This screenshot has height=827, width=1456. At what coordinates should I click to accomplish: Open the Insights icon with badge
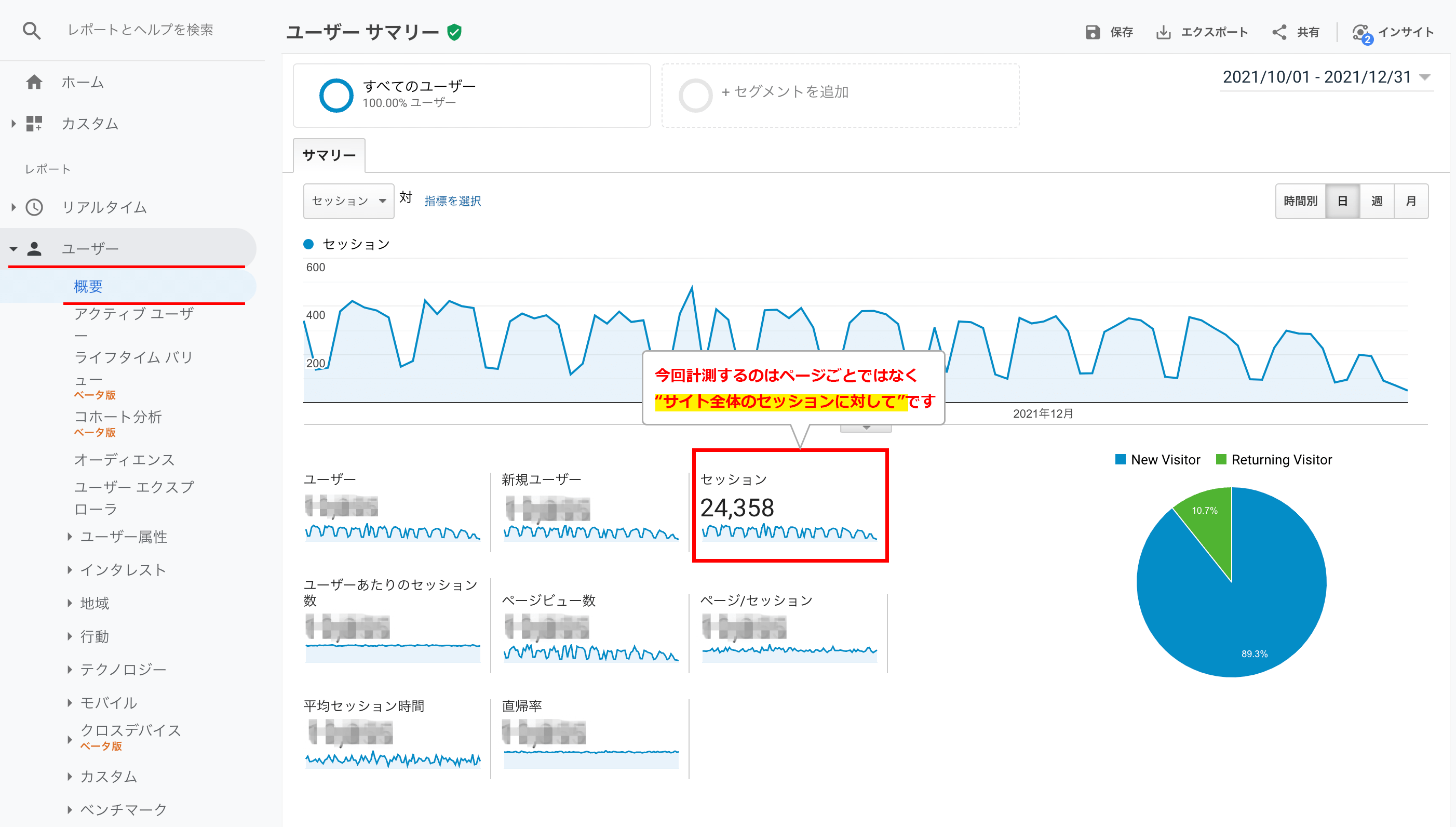point(1362,34)
